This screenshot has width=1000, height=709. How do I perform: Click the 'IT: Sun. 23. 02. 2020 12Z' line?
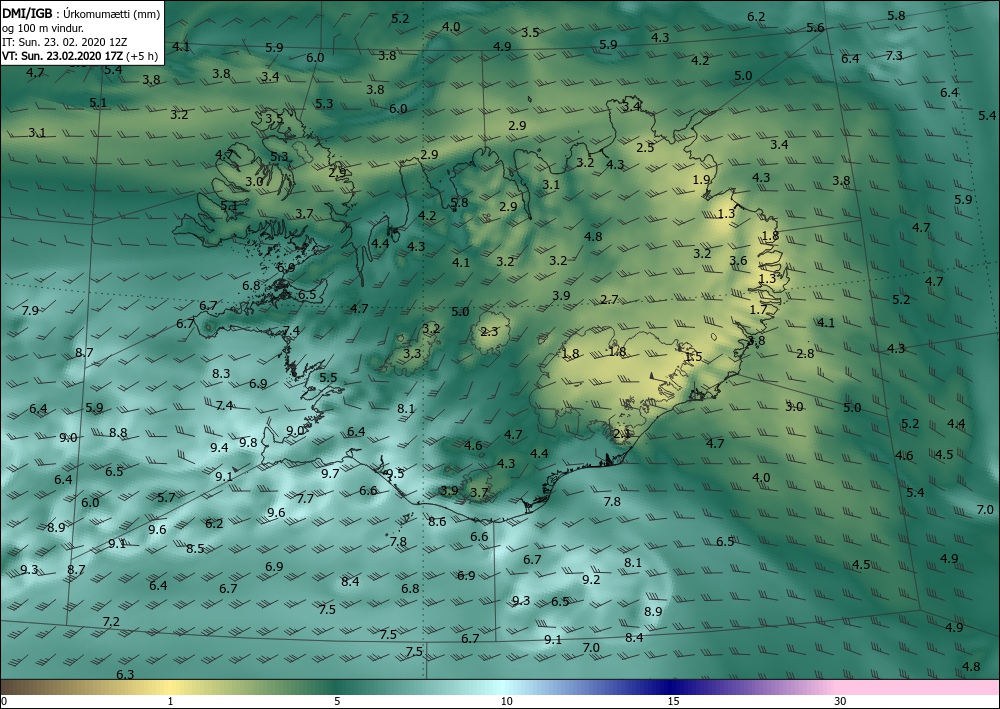[x=64, y=42]
